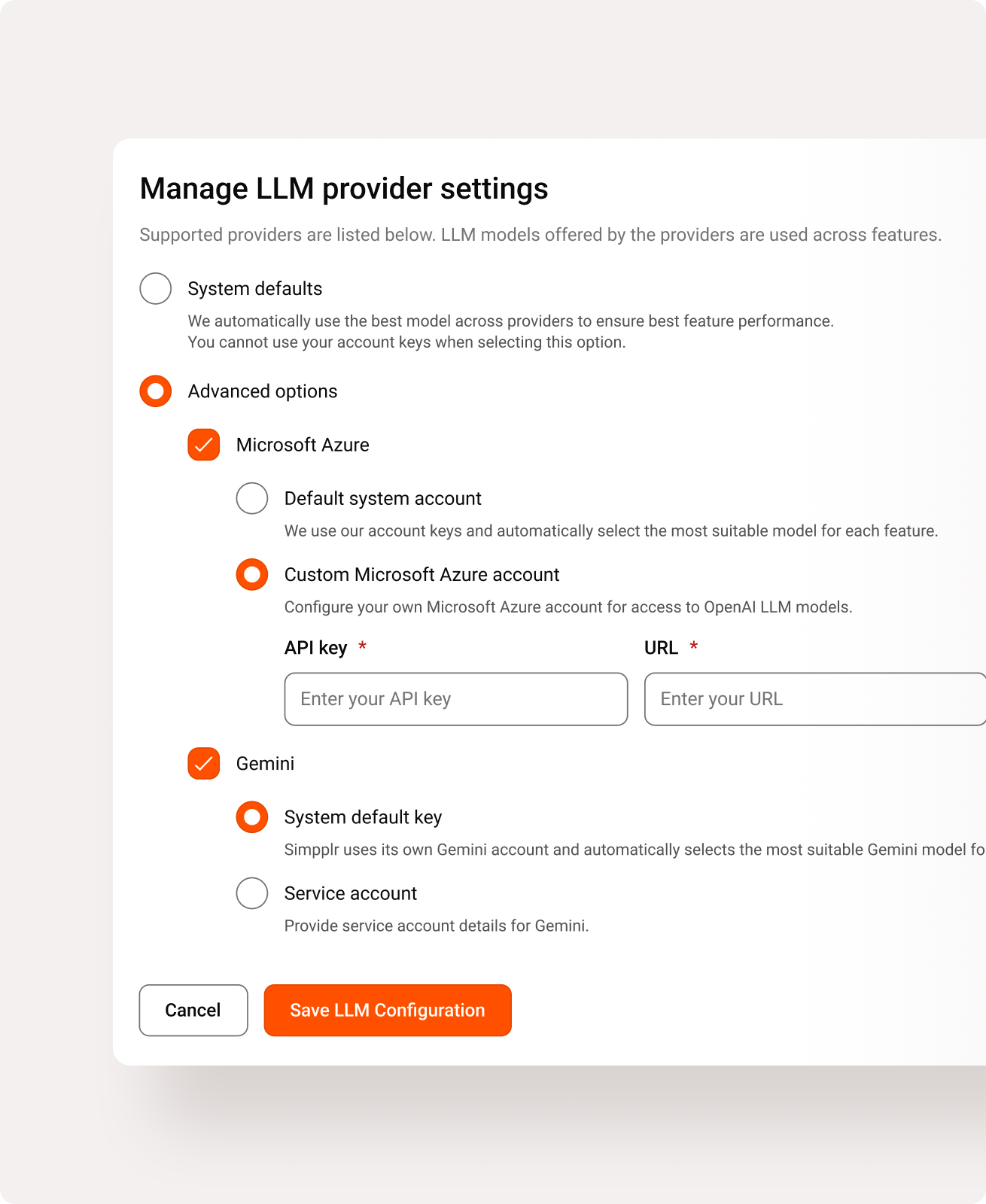The width and height of the screenshot is (986, 1204).
Task: Click the 'We automatically use the best model' text
Action: click(x=511, y=321)
